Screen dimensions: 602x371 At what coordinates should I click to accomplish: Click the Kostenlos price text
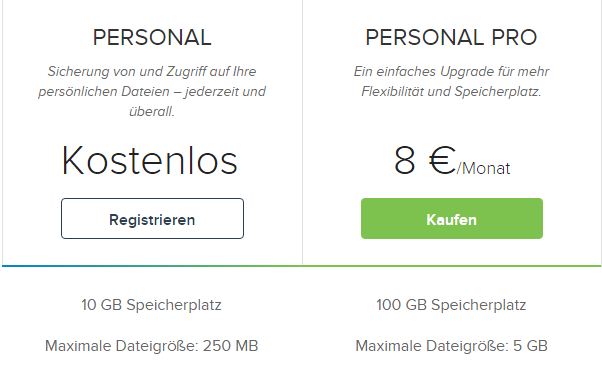(x=150, y=161)
